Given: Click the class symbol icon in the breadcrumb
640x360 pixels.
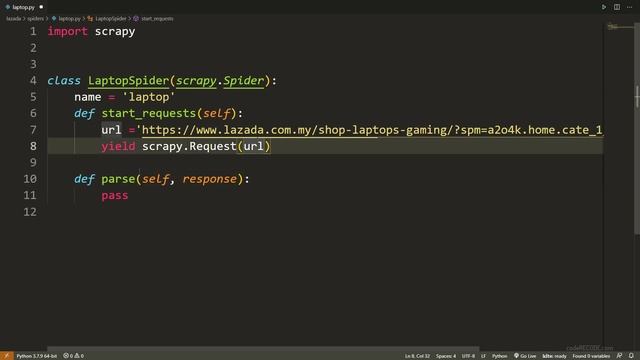Looking at the screenshot, I should click(x=90, y=19).
